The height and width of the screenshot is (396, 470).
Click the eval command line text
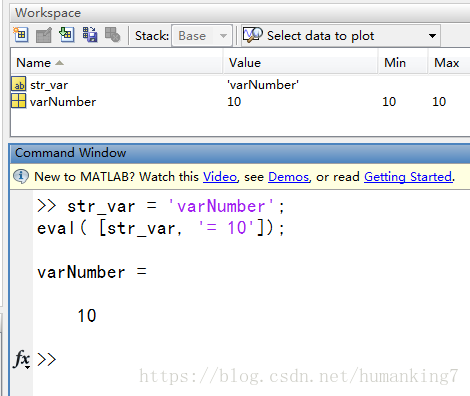(161, 228)
